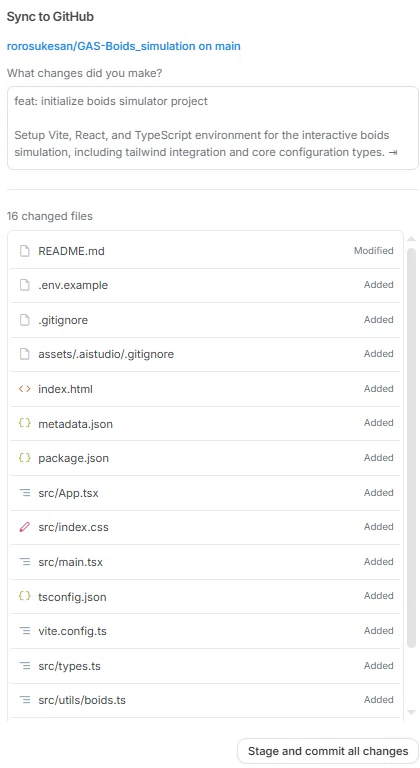Select src/utils/boids.ts in changed files
Viewport: 420px width, 768px height.
(205, 700)
